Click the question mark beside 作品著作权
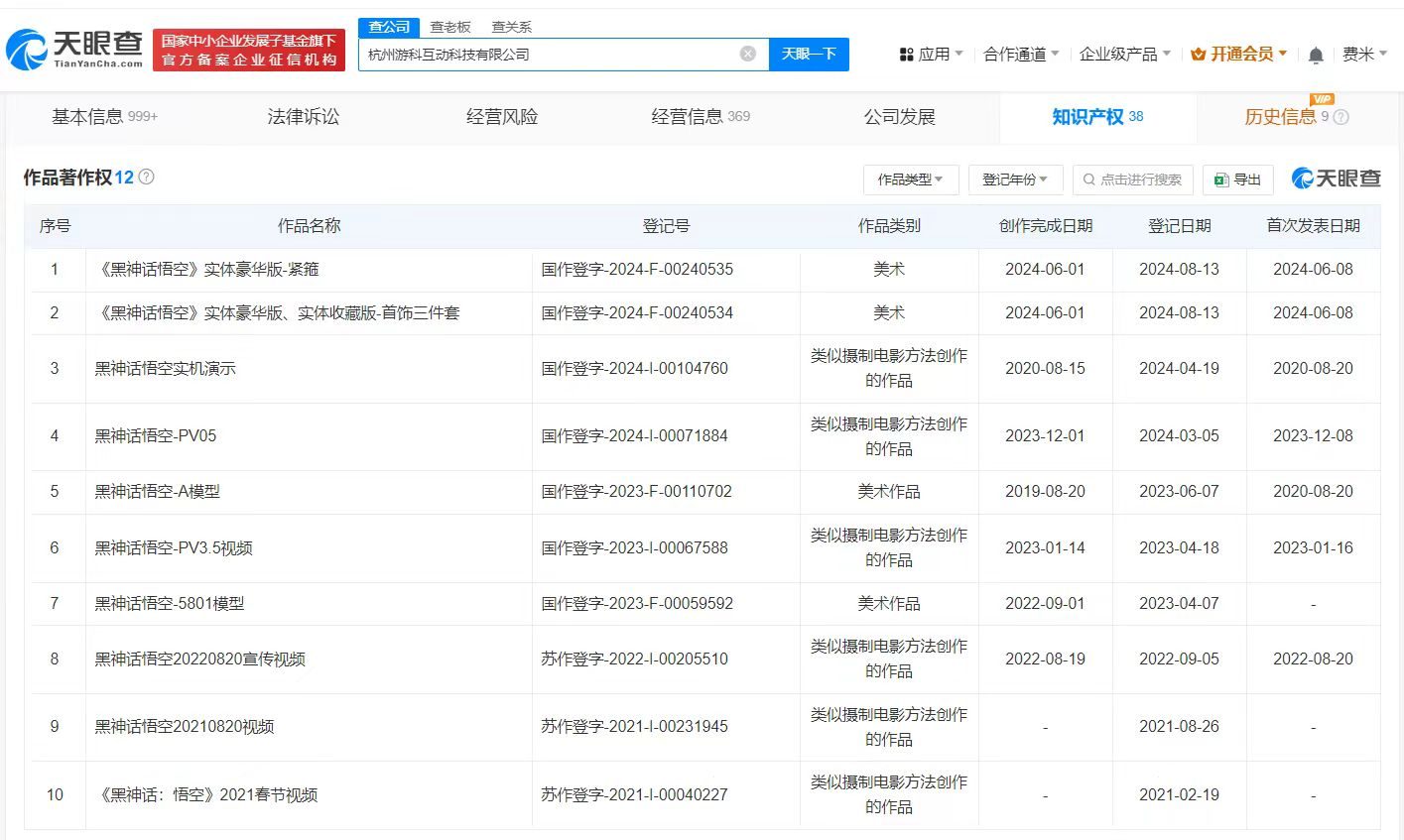1404x840 pixels. pos(146,177)
